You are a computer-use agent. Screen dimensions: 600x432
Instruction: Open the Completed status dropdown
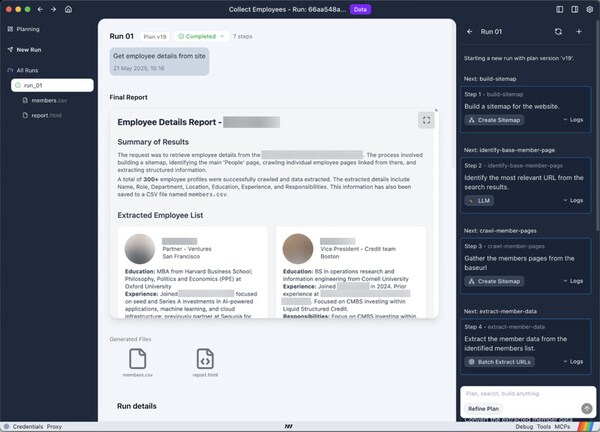200,36
